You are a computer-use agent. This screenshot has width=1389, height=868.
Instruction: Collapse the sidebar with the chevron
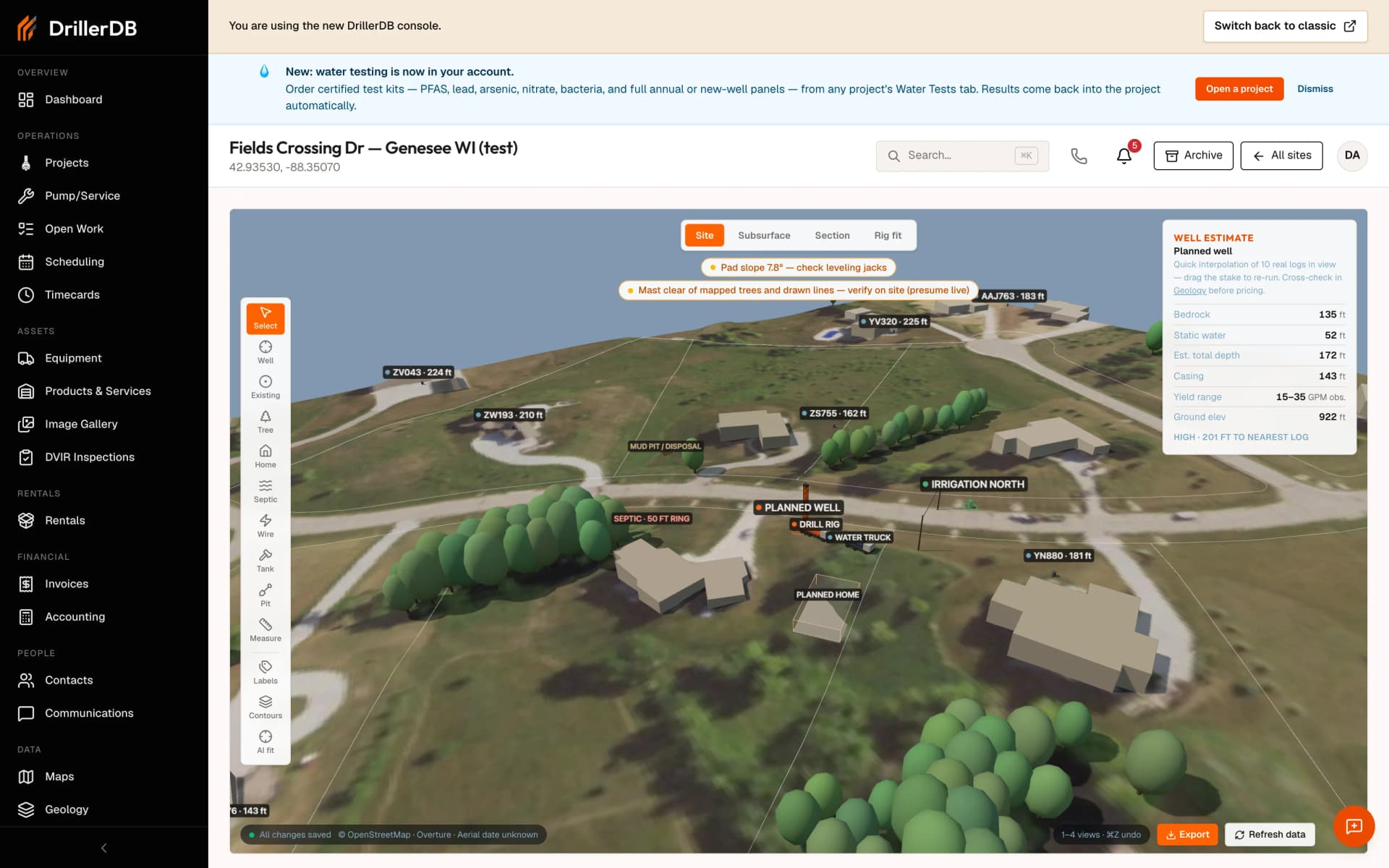pyautogui.click(x=103, y=848)
